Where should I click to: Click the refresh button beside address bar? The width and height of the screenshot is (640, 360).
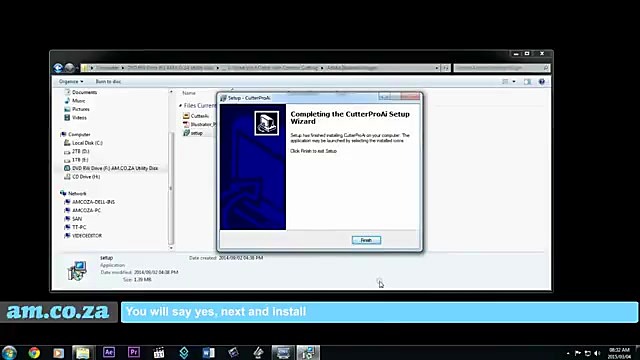coord(446,68)
